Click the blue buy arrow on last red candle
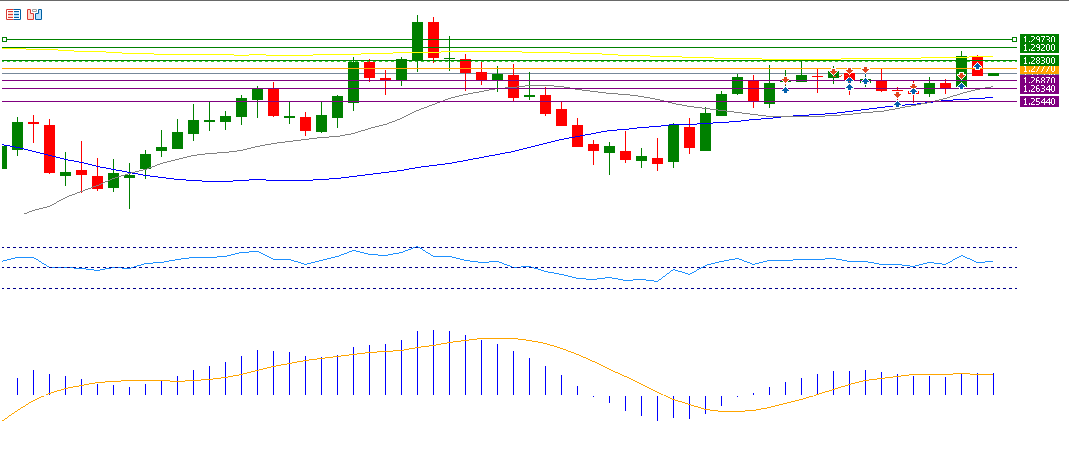The image size is (1069, 449). coord(977,66)
